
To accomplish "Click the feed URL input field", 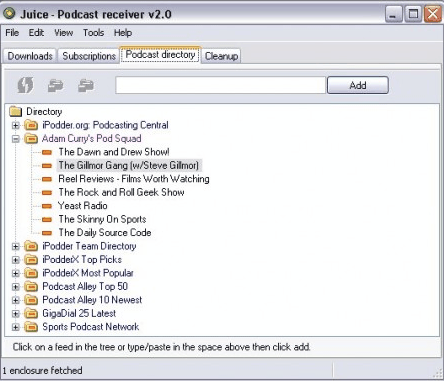I will [220, 85].
